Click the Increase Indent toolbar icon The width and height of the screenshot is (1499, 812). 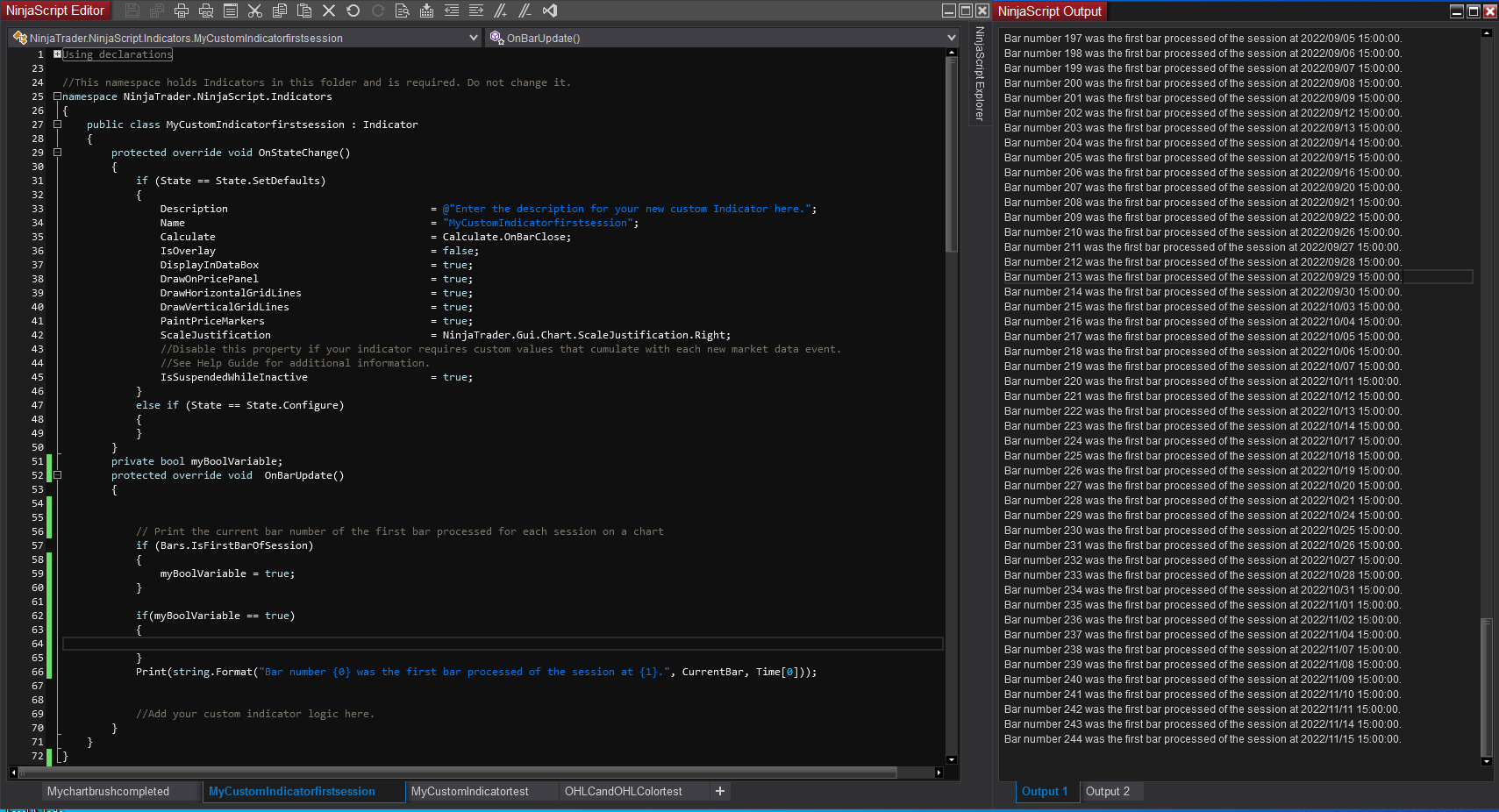(x=475, y=11)
